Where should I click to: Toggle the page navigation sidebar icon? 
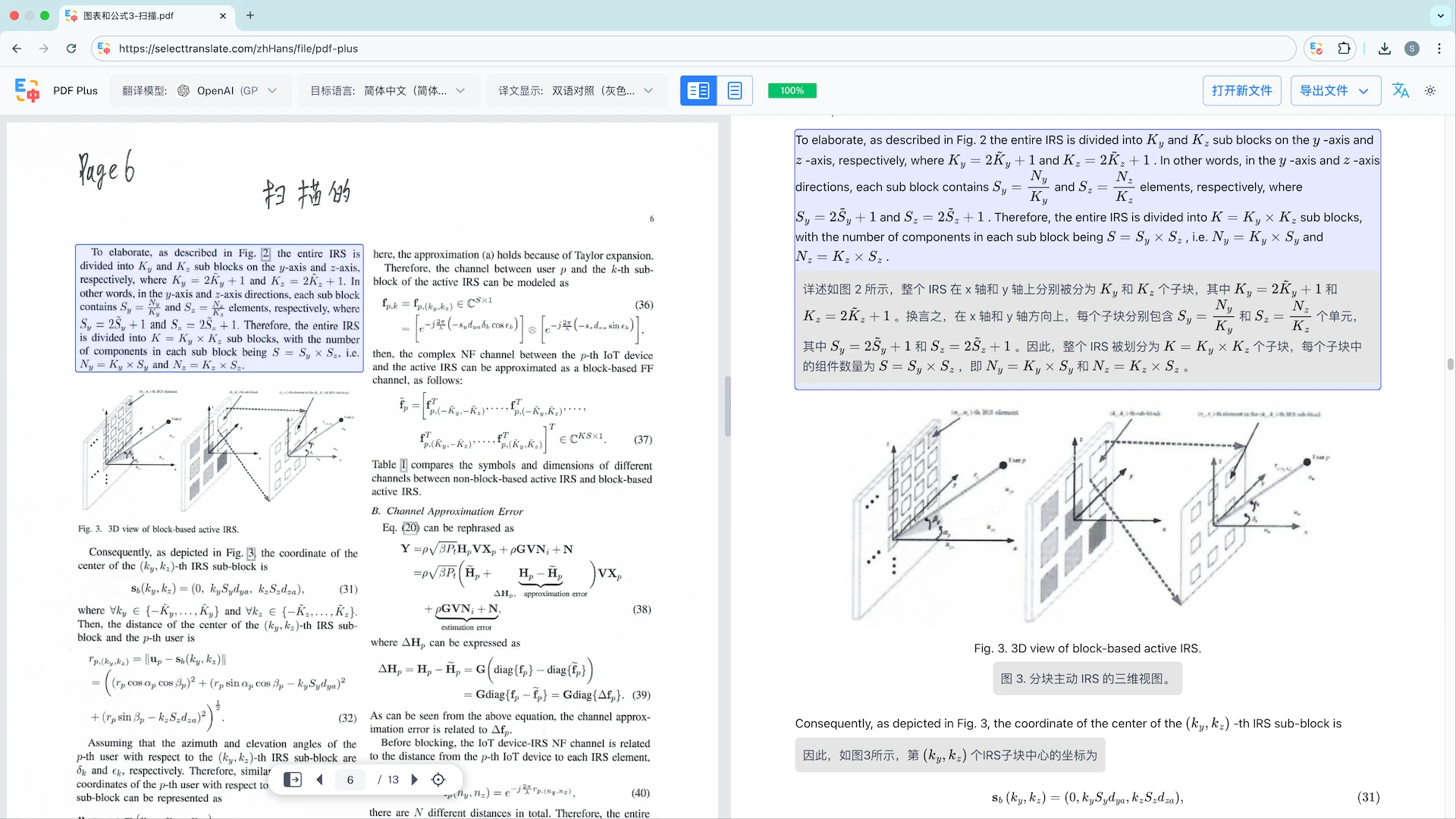pyautogui.click(x=292, y=780)
